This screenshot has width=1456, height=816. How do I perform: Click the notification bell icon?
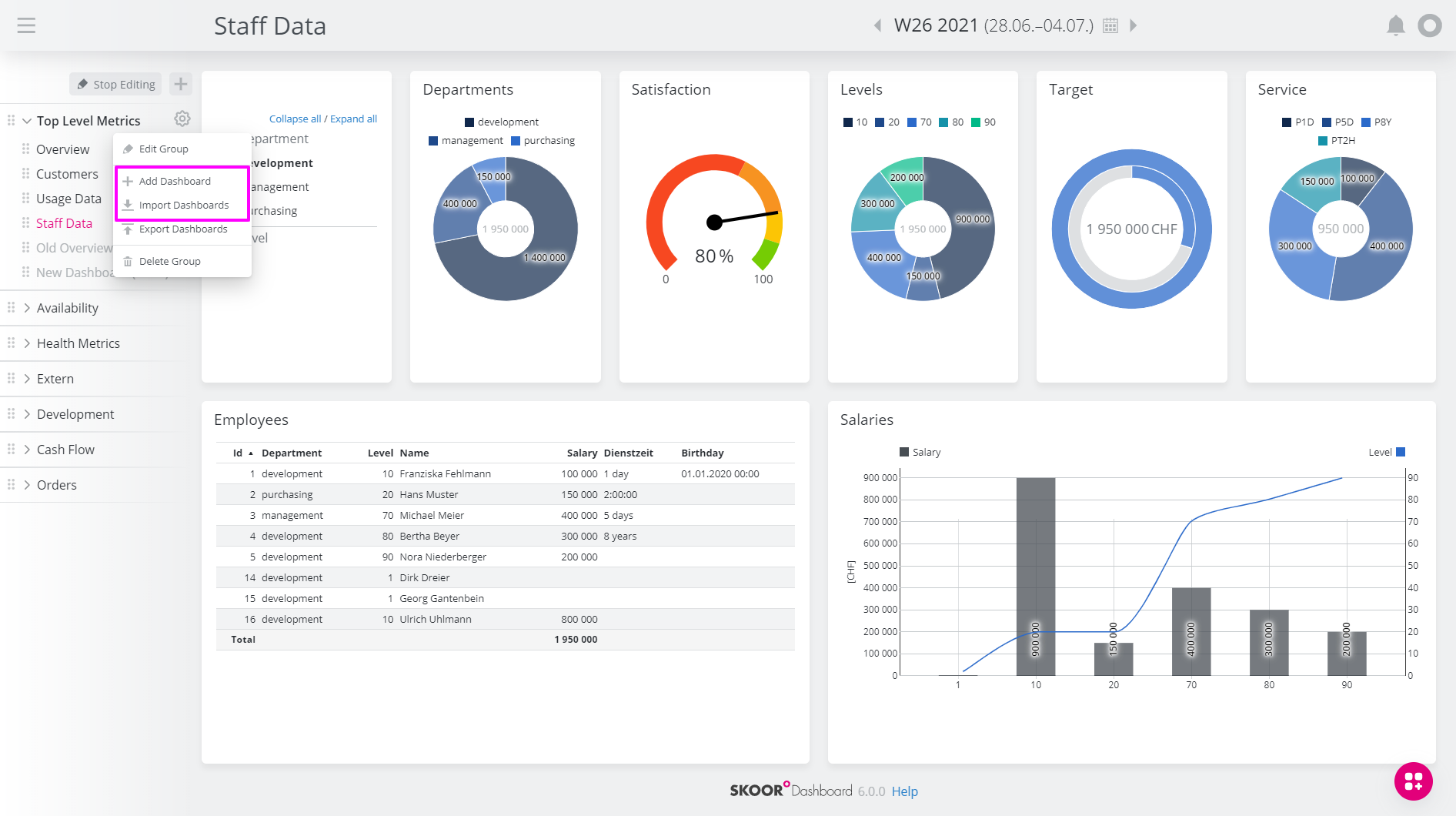coord(1395,25)
